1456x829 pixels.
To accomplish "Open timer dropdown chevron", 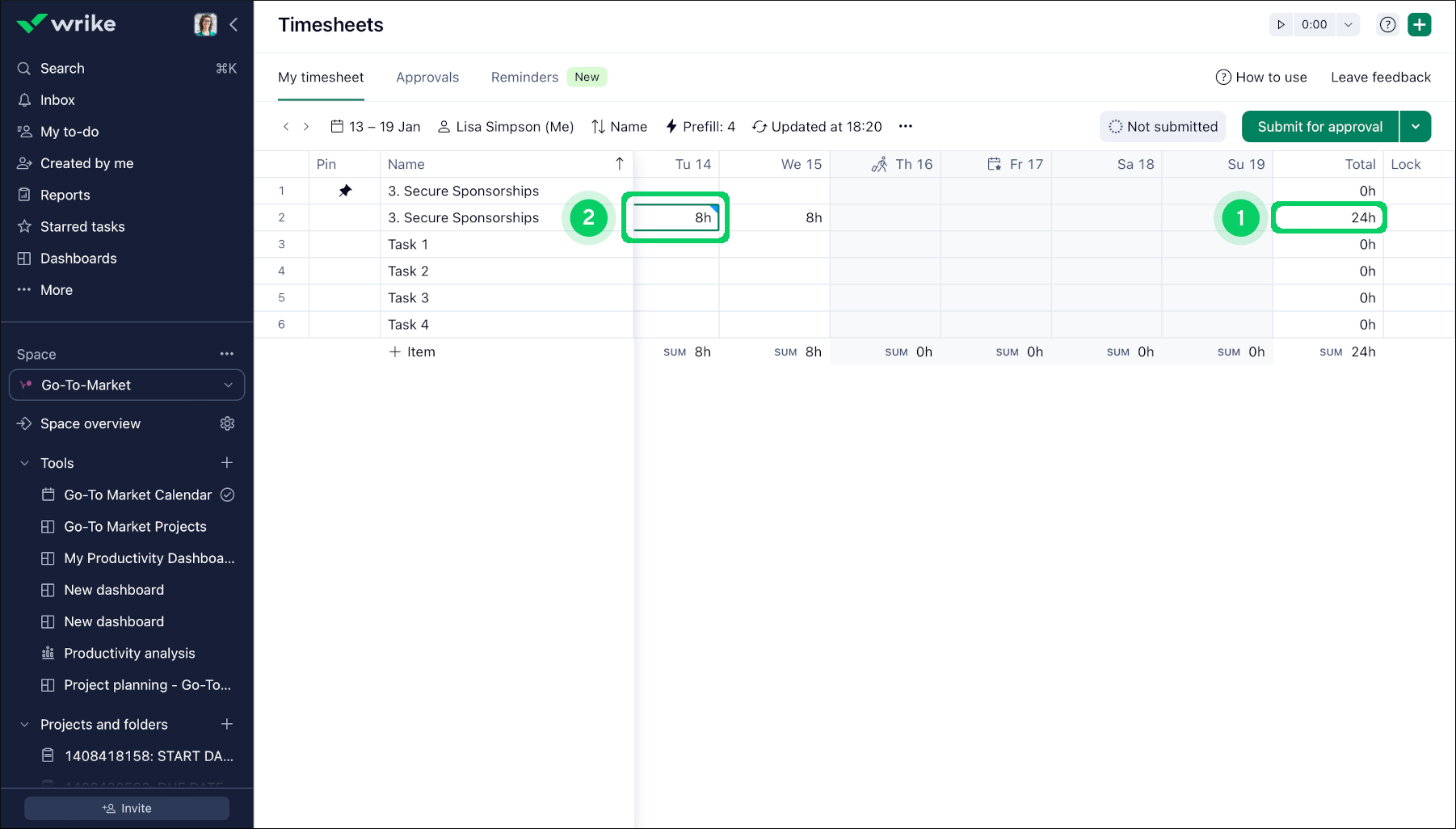I will [1348, 25].
